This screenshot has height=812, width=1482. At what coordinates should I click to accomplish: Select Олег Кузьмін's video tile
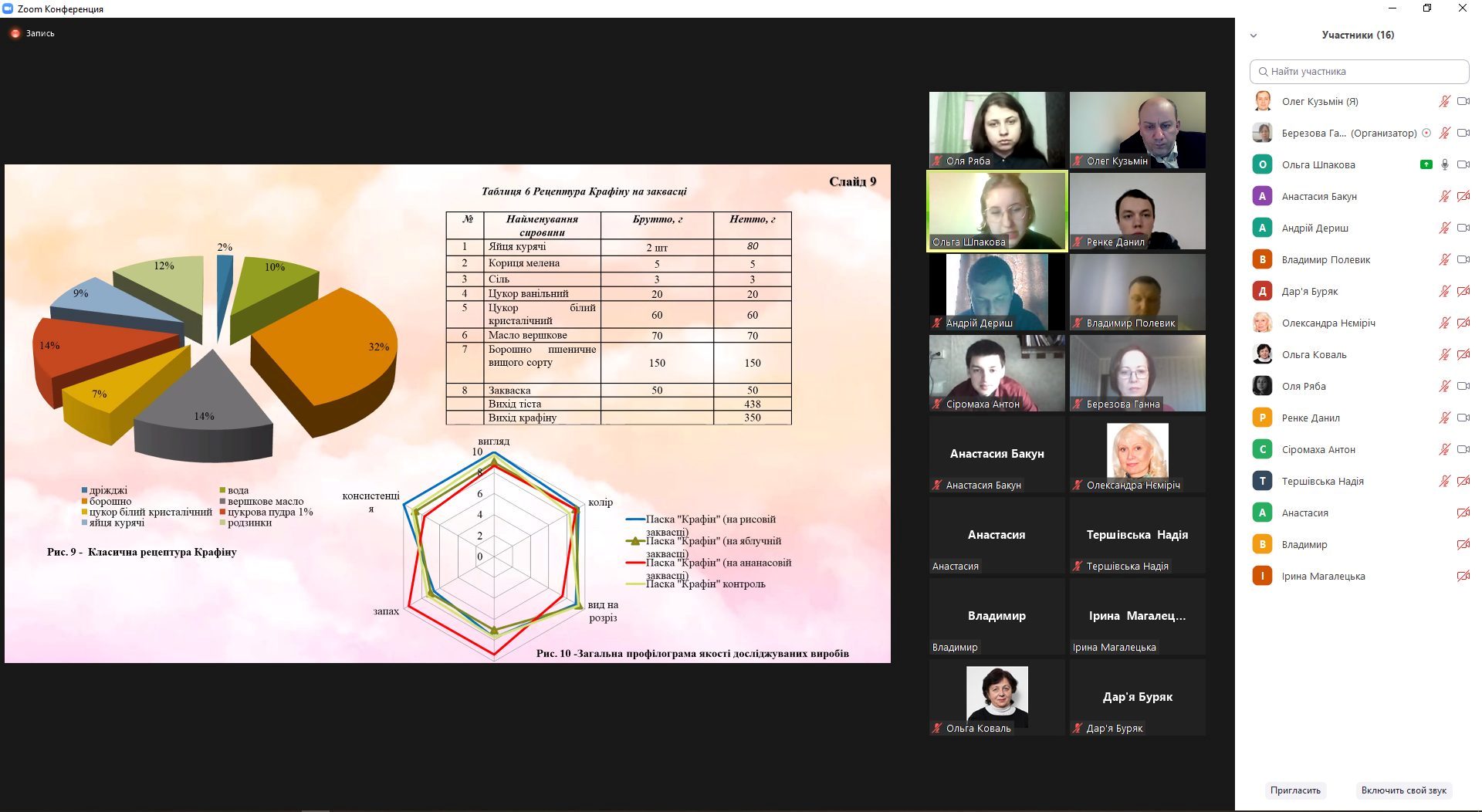click(1138, 130)
